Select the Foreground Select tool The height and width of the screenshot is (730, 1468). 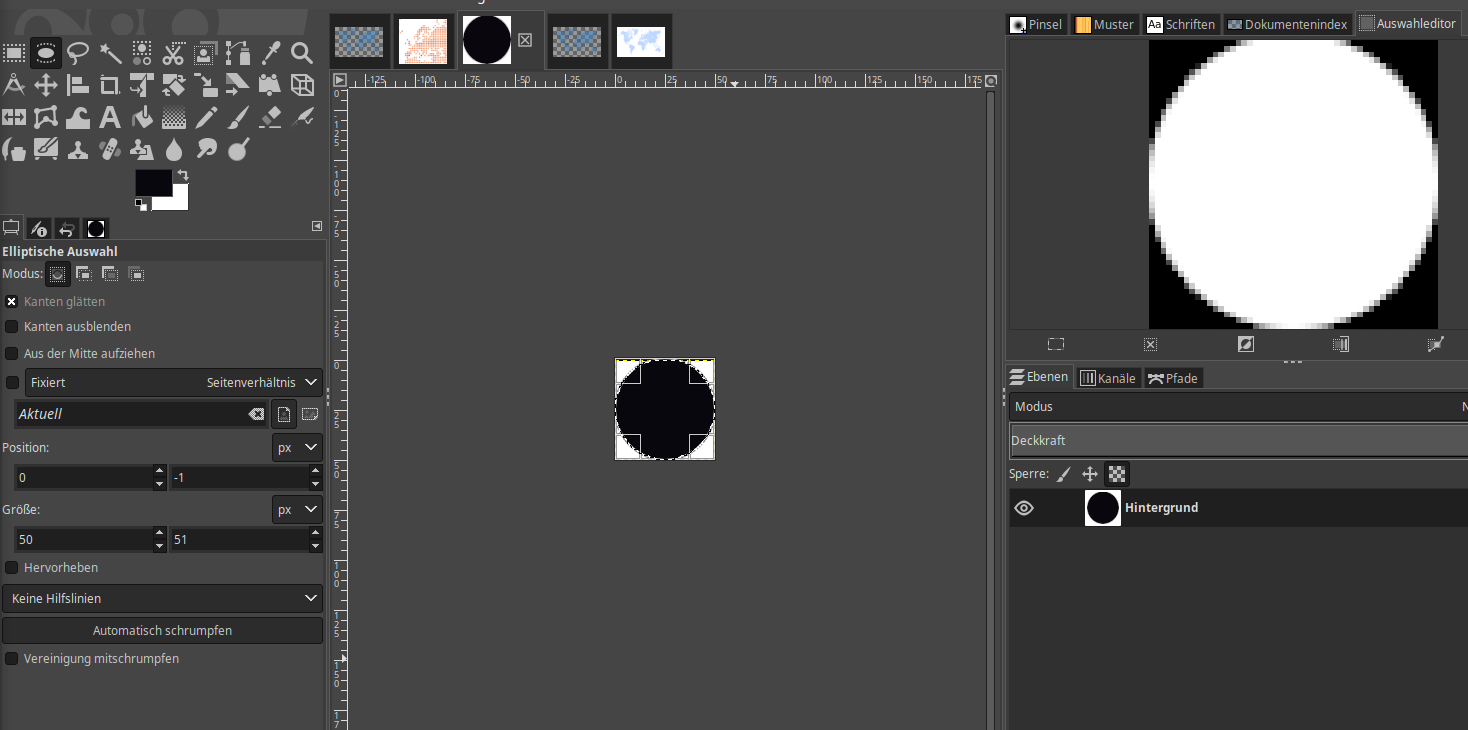pyautogui.click(x=206, y=53)
